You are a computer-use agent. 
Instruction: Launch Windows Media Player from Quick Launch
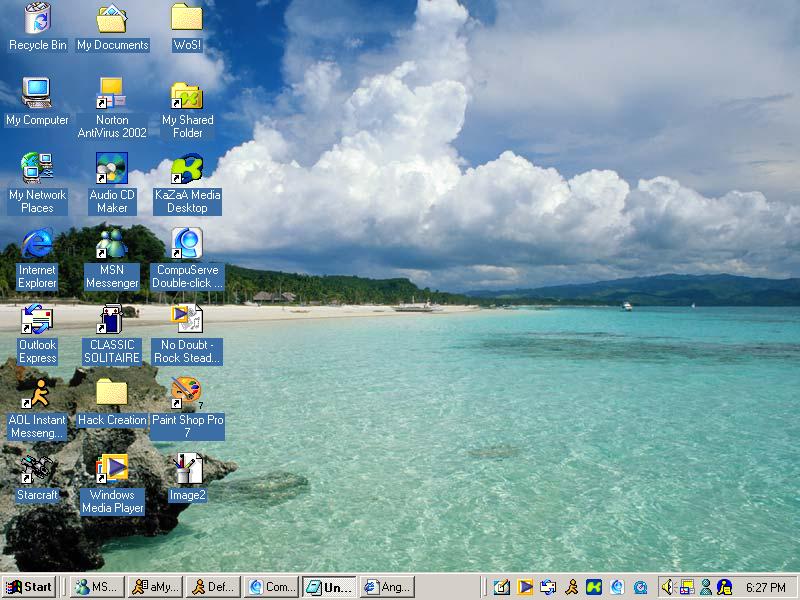tap(525, 587)
